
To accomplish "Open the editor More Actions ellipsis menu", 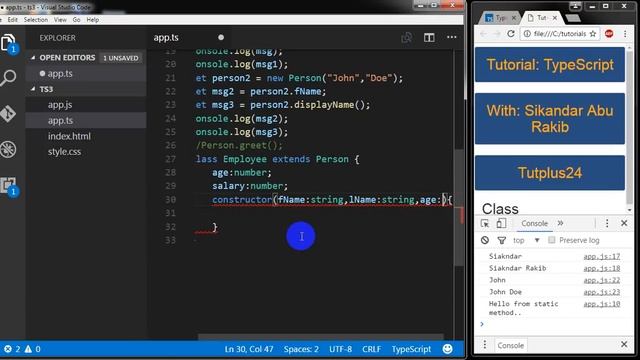I will point(451,37).
